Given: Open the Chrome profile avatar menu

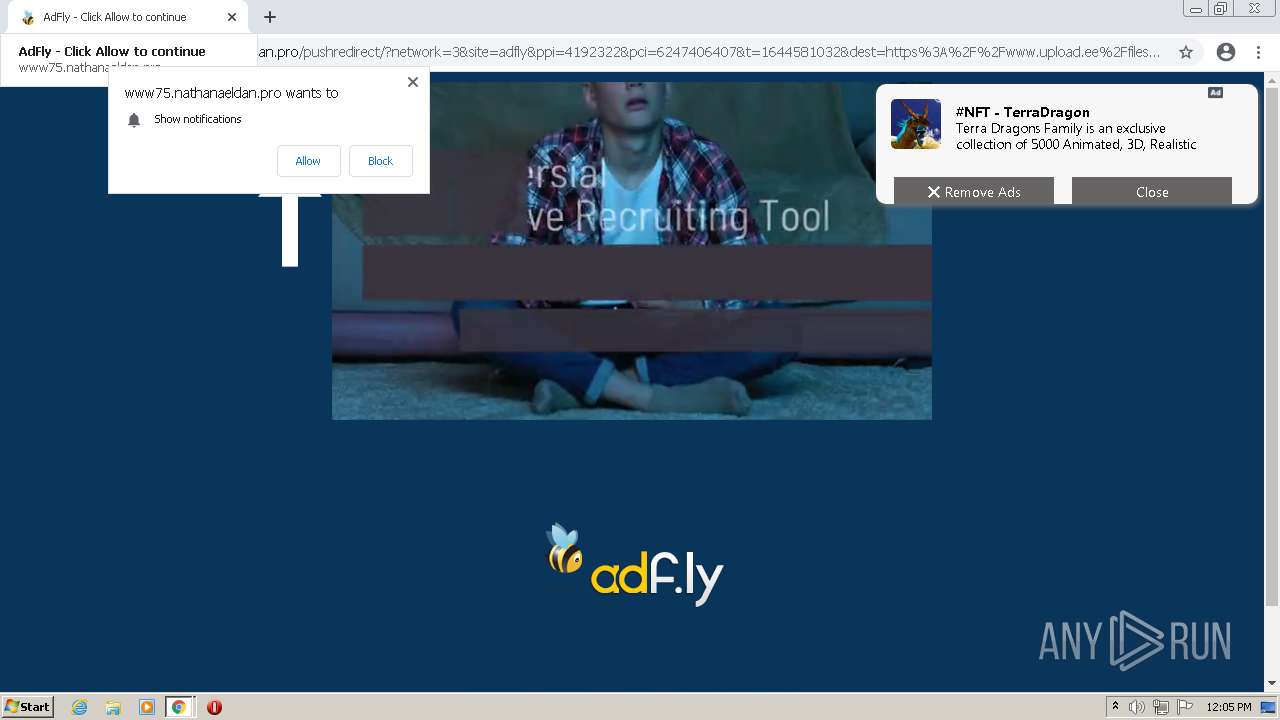Looking at the screenshot, I should pyautogui.click(x=1226, y=52).
